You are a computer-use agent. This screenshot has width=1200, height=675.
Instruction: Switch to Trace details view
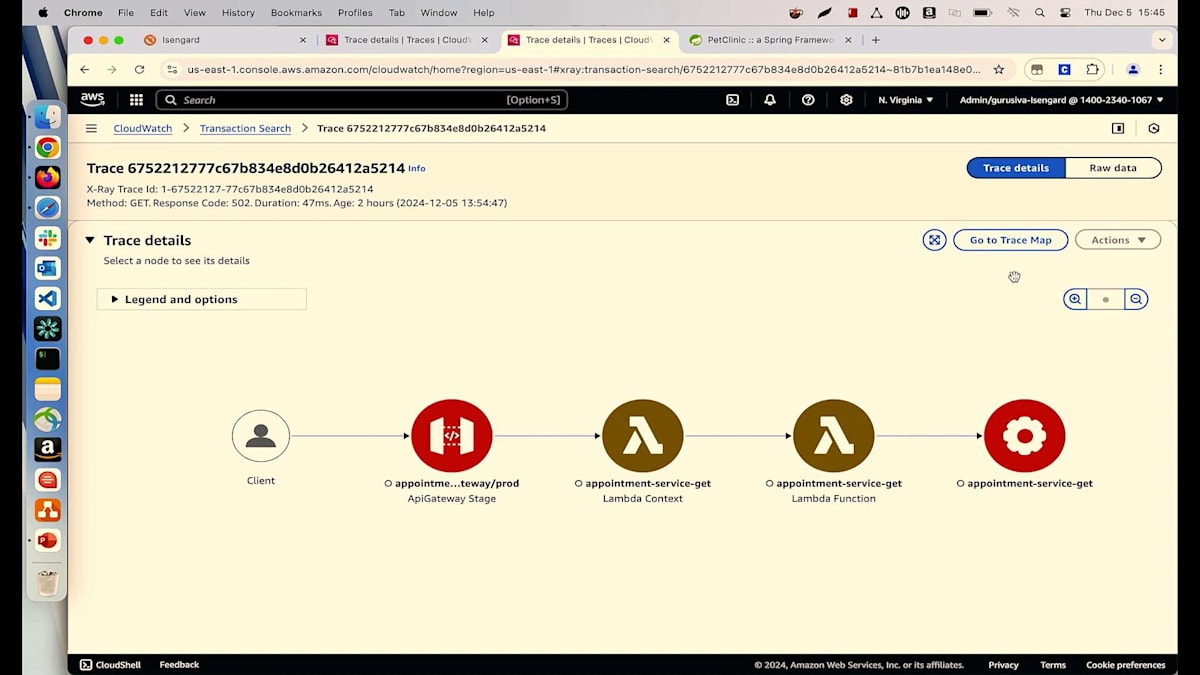[1016, 168]
